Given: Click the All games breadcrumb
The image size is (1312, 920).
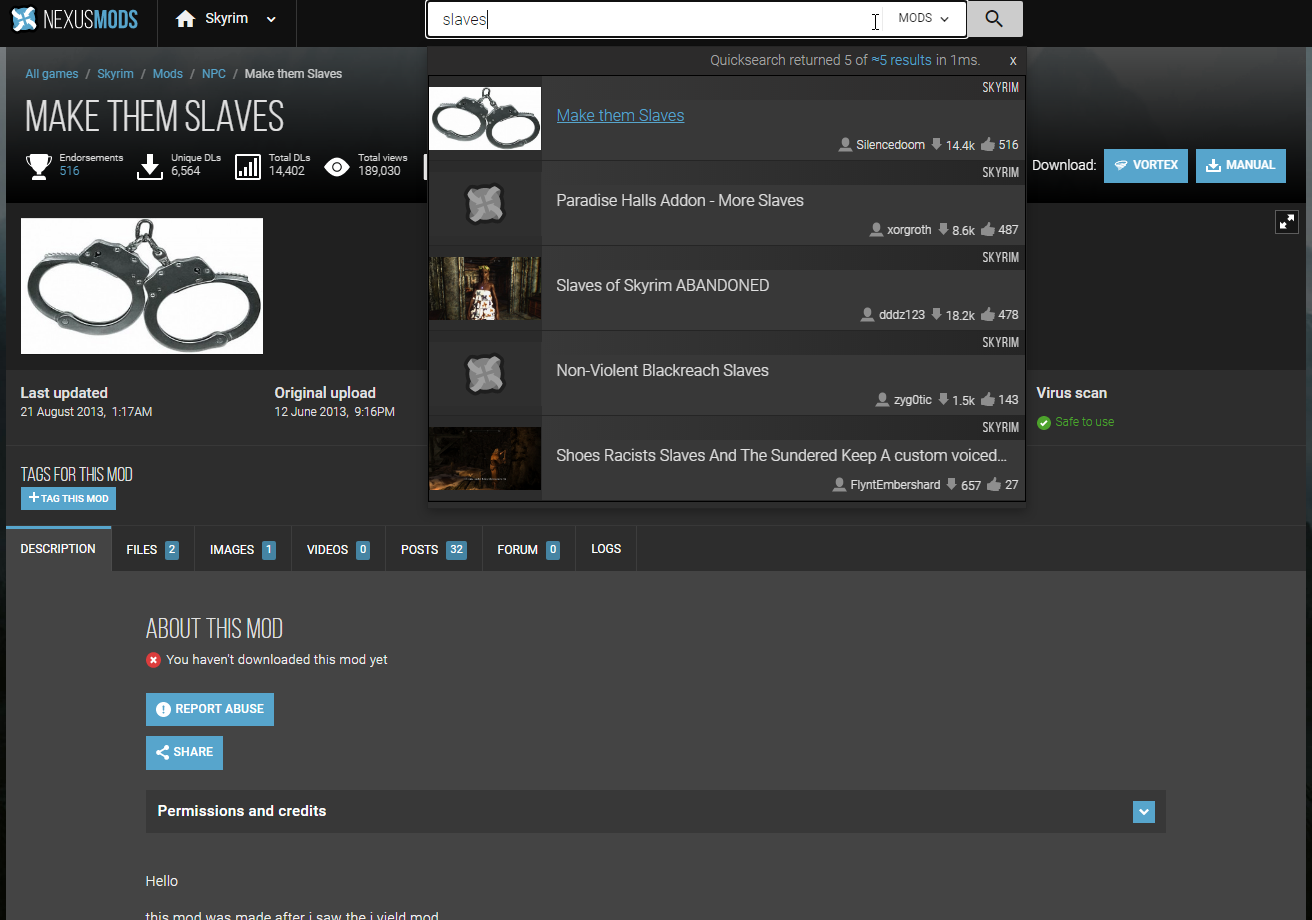Looking at the screenshot, I should [52, 74].
